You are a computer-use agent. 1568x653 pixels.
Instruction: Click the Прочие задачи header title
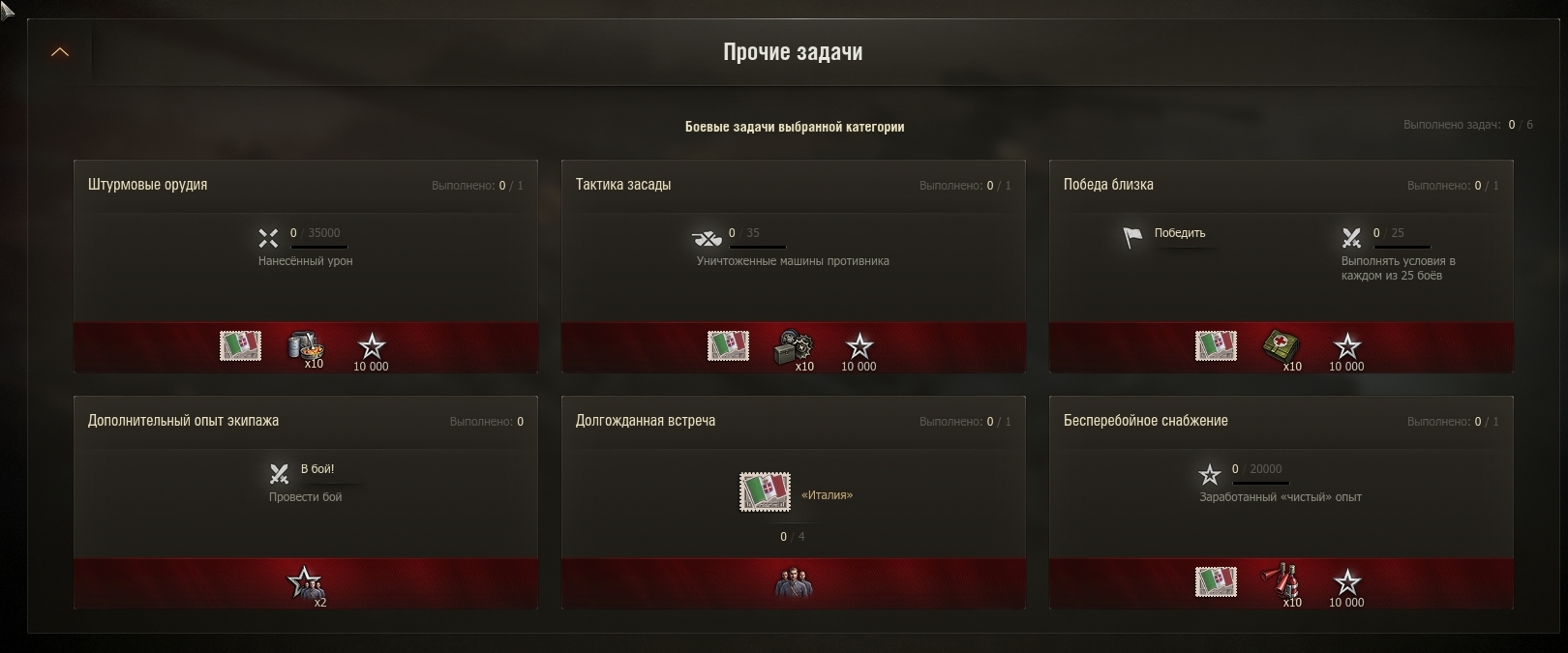(793, 52)
